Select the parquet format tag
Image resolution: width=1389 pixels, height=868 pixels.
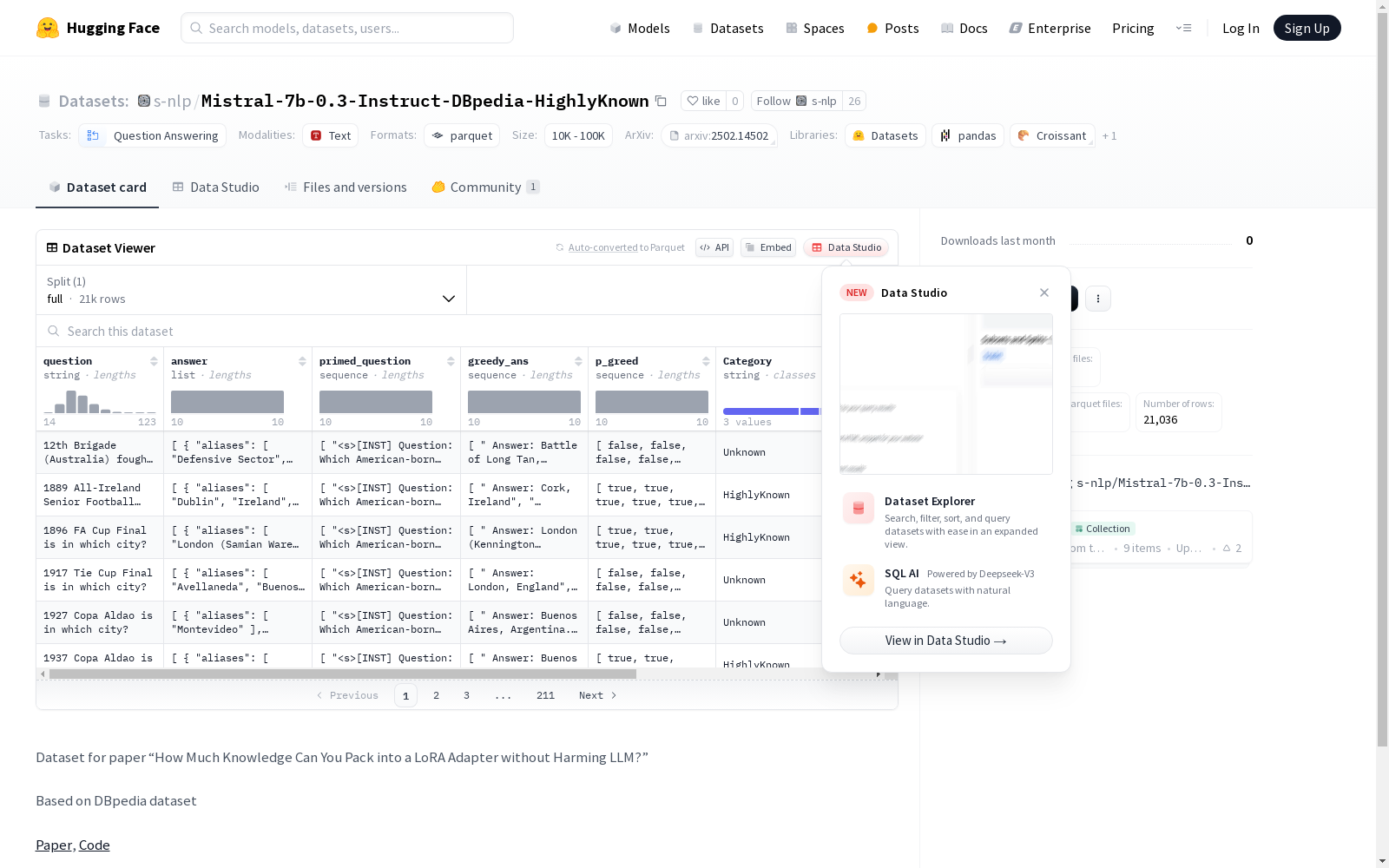tap(462, 135)
